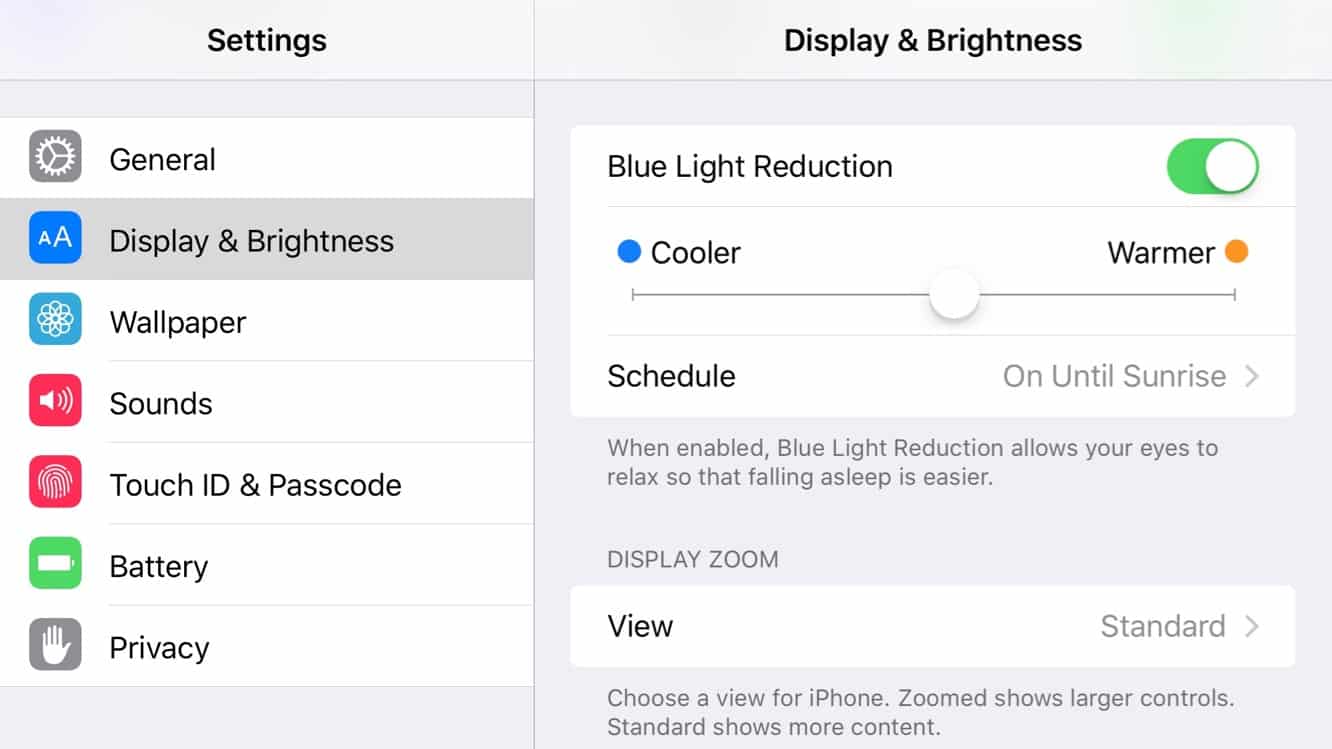Click the Standard view option
The width and height of the screenshot is (1332, 749).
pyautogui.click(x=1163, y=626)
